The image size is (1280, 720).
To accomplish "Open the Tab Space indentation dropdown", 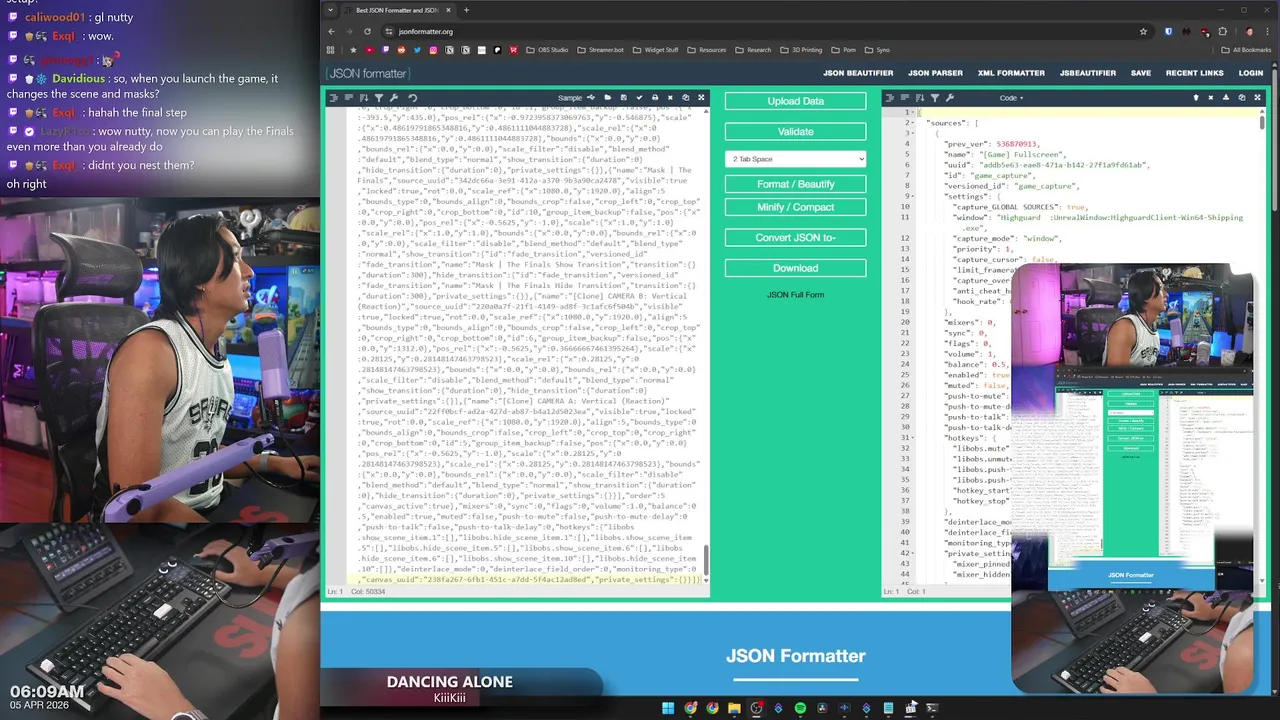I will tap(795, 159).
